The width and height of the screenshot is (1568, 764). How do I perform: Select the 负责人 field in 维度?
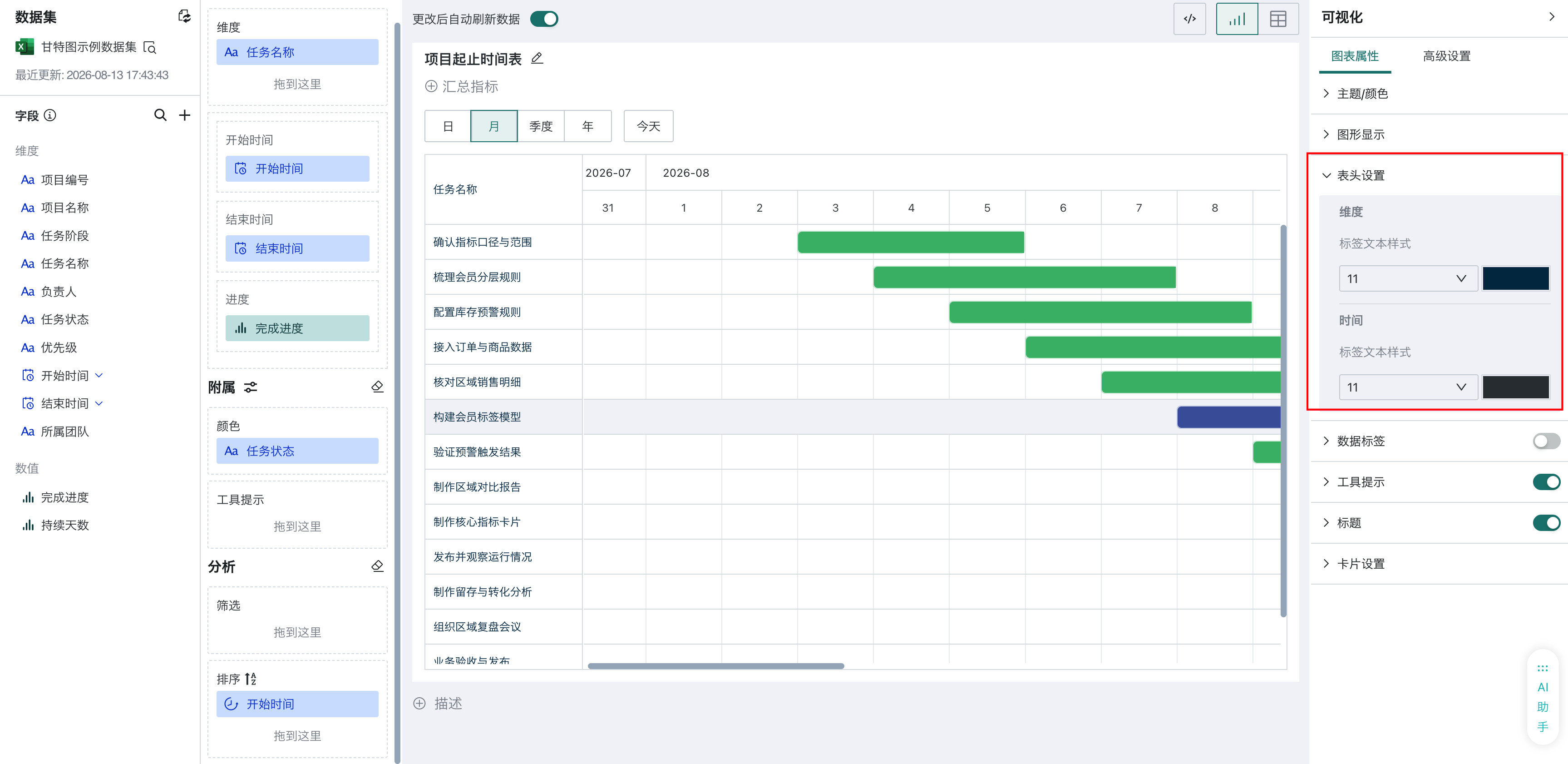(59, 292)
